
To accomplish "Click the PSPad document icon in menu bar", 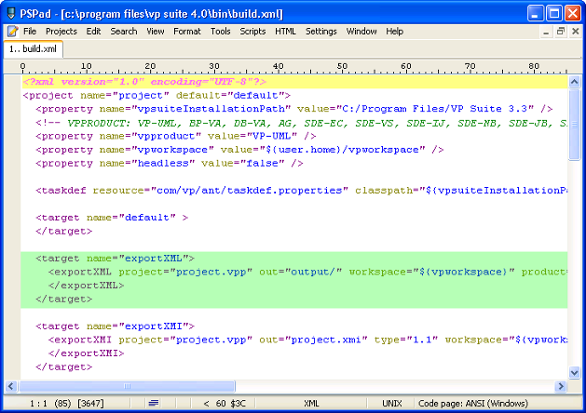I will coord(12,31).
